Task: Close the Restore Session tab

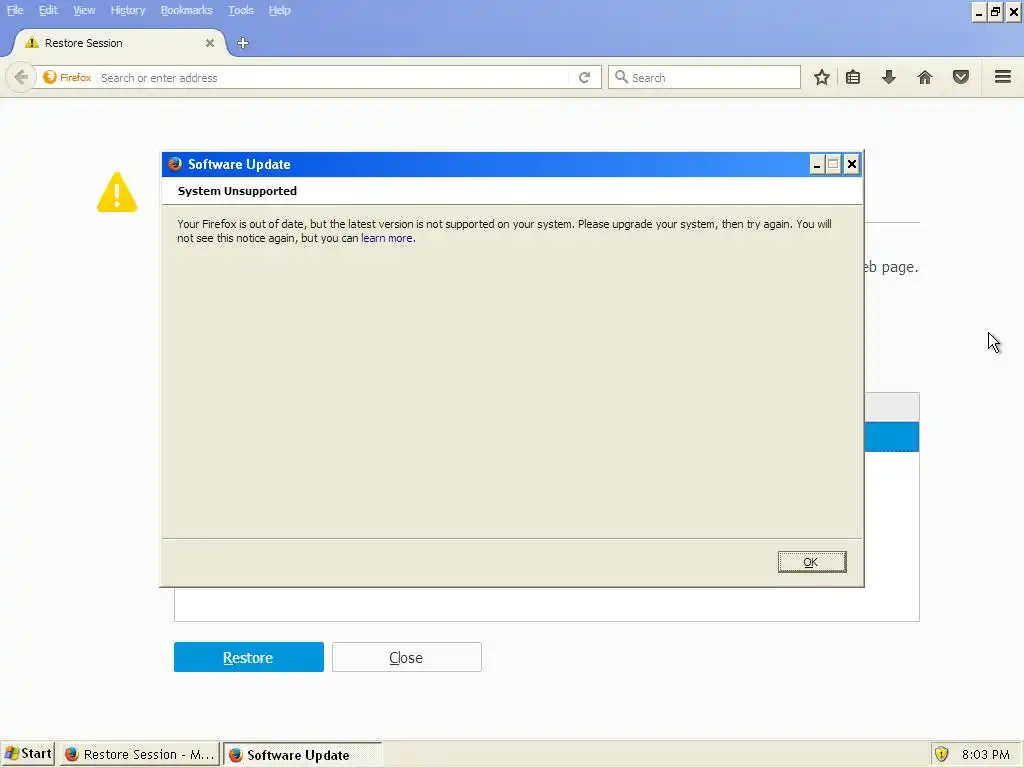Action: pos(210,43)
